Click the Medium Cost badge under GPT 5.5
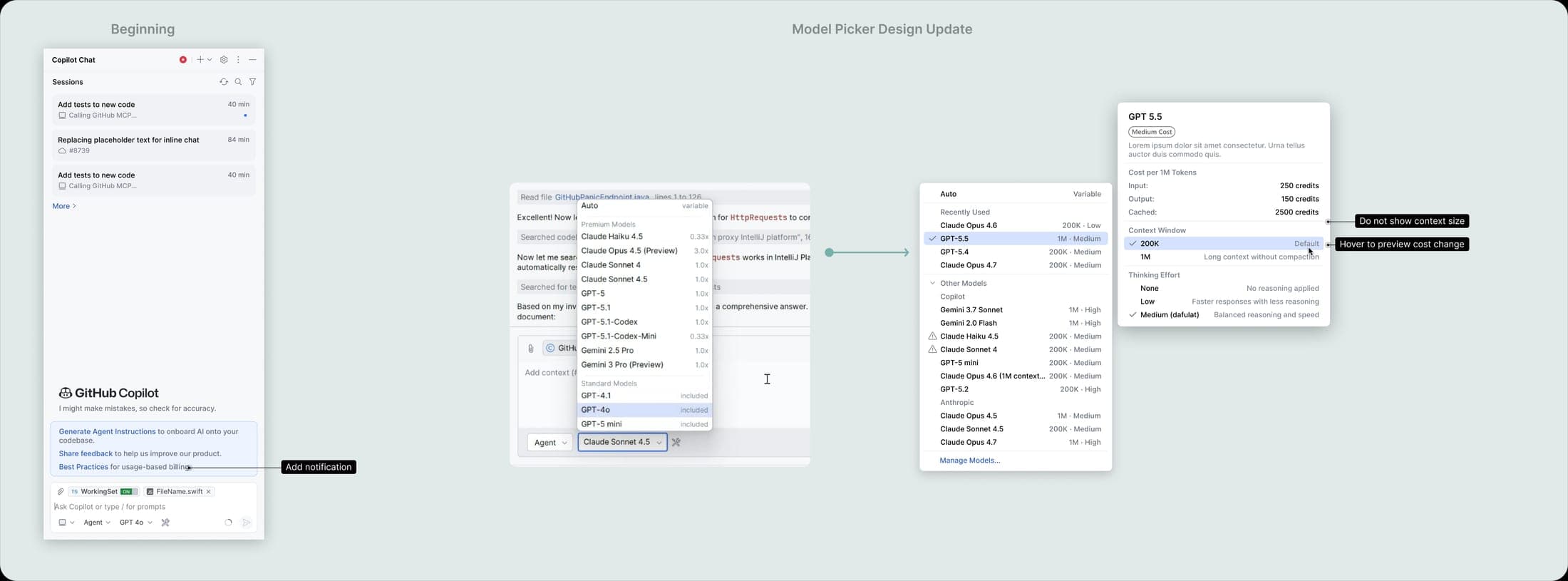 (1152, 132)
